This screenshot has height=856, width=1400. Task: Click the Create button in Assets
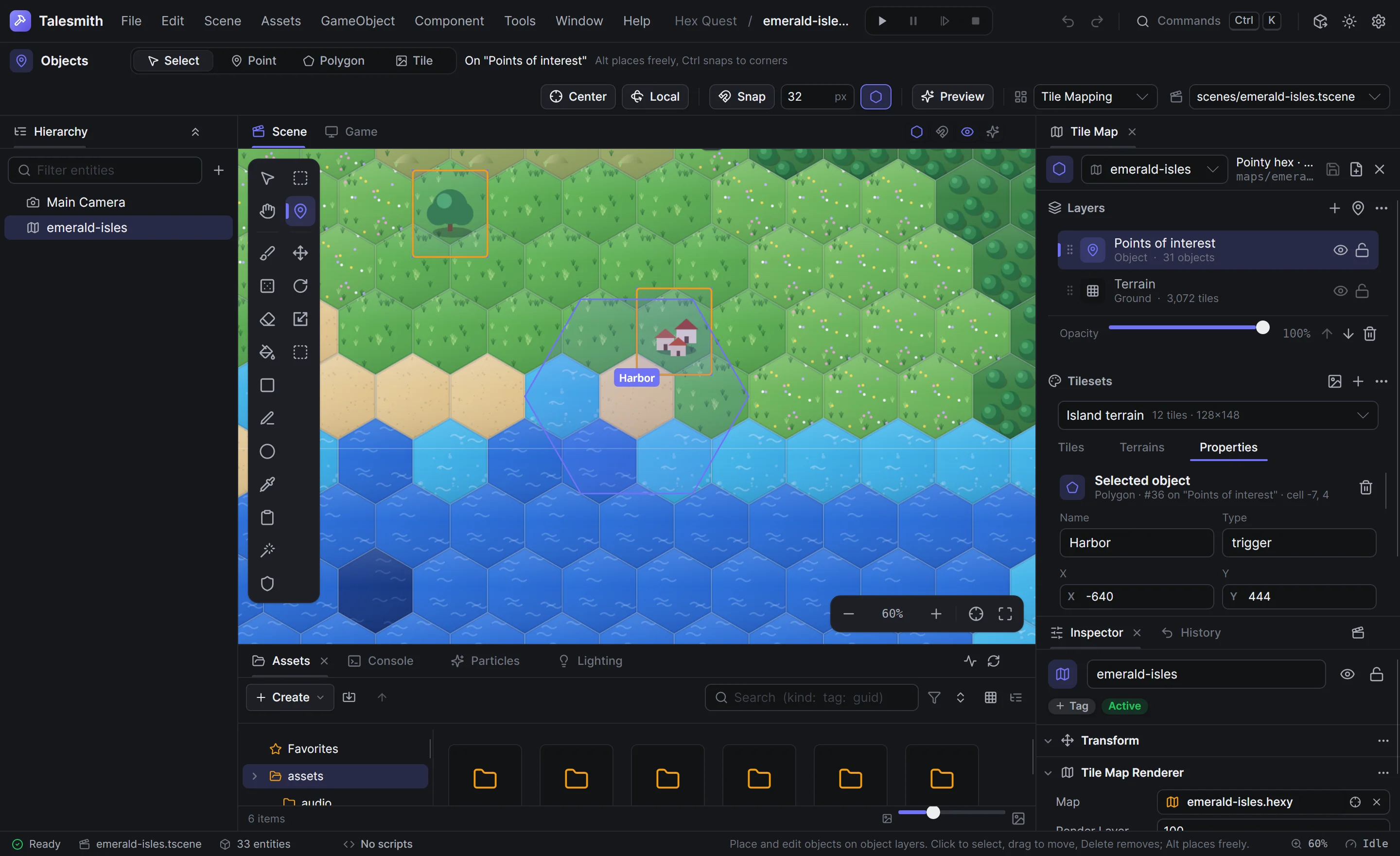point(290,697)
